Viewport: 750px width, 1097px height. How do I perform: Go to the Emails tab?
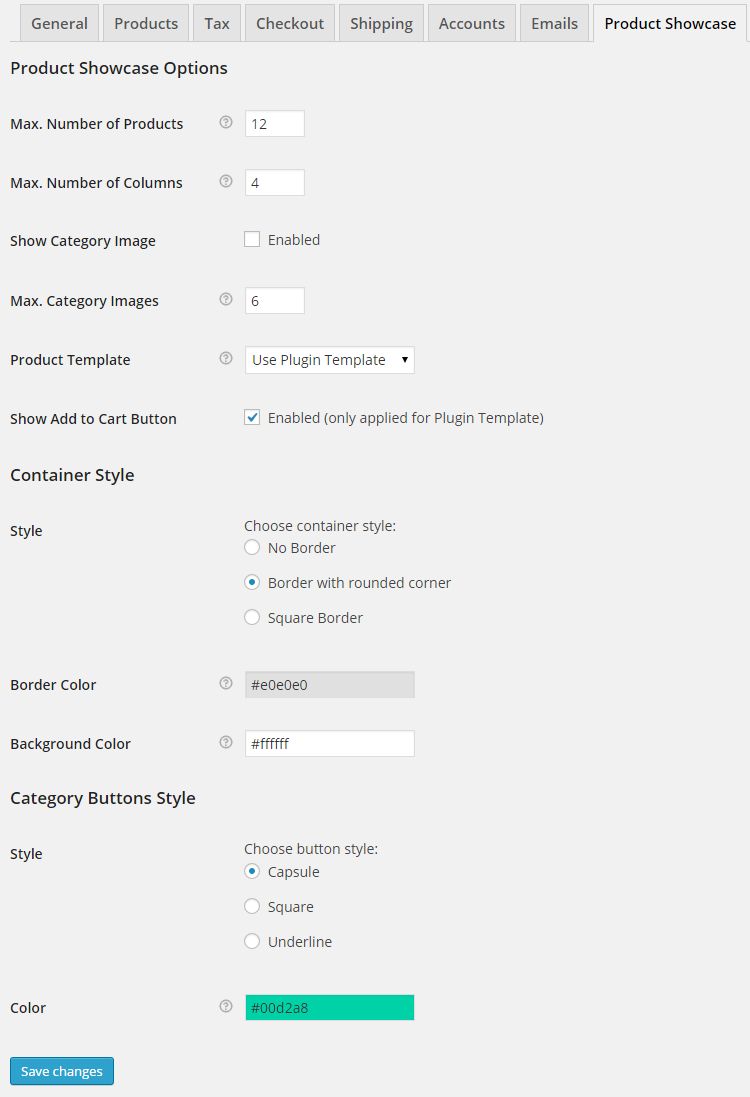(554, 23)
